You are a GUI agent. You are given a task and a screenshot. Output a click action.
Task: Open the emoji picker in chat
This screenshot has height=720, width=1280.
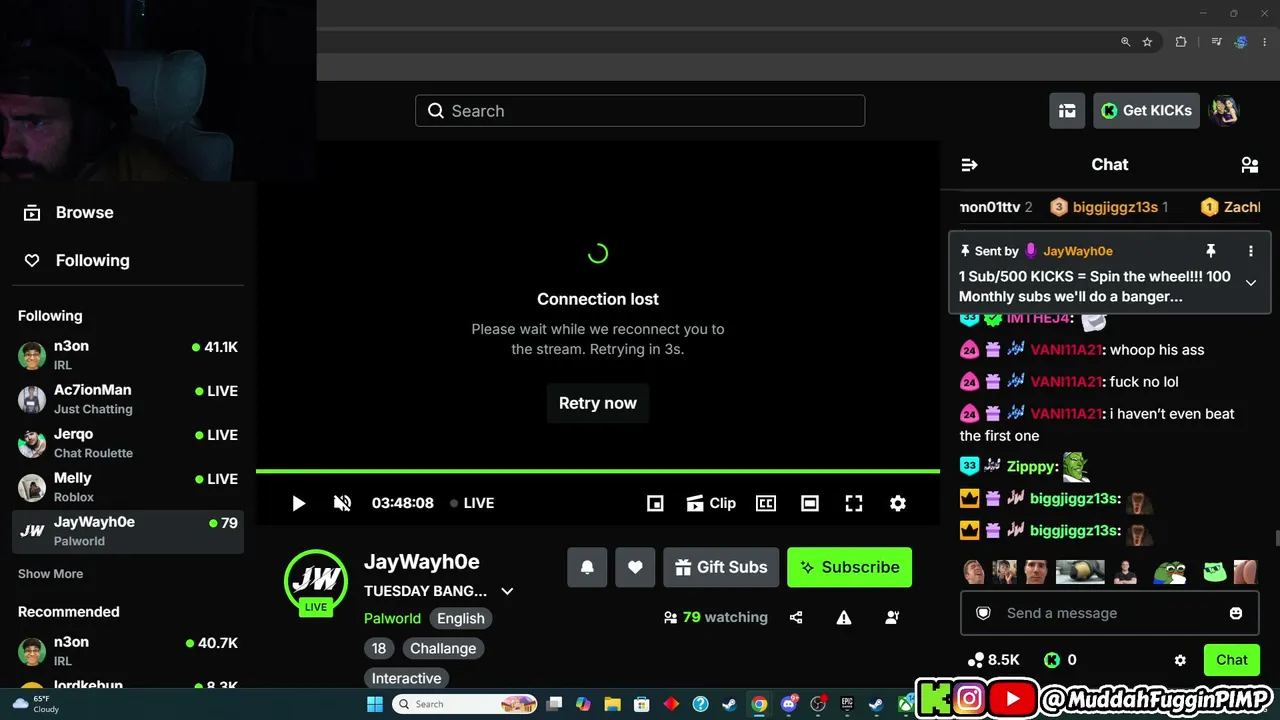tap(1236, 613)
